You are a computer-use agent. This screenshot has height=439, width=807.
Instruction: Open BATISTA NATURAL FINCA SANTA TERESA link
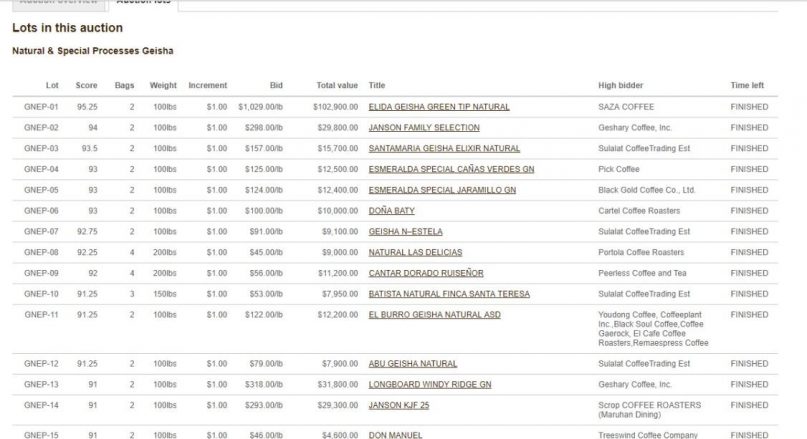click(449, 294)
